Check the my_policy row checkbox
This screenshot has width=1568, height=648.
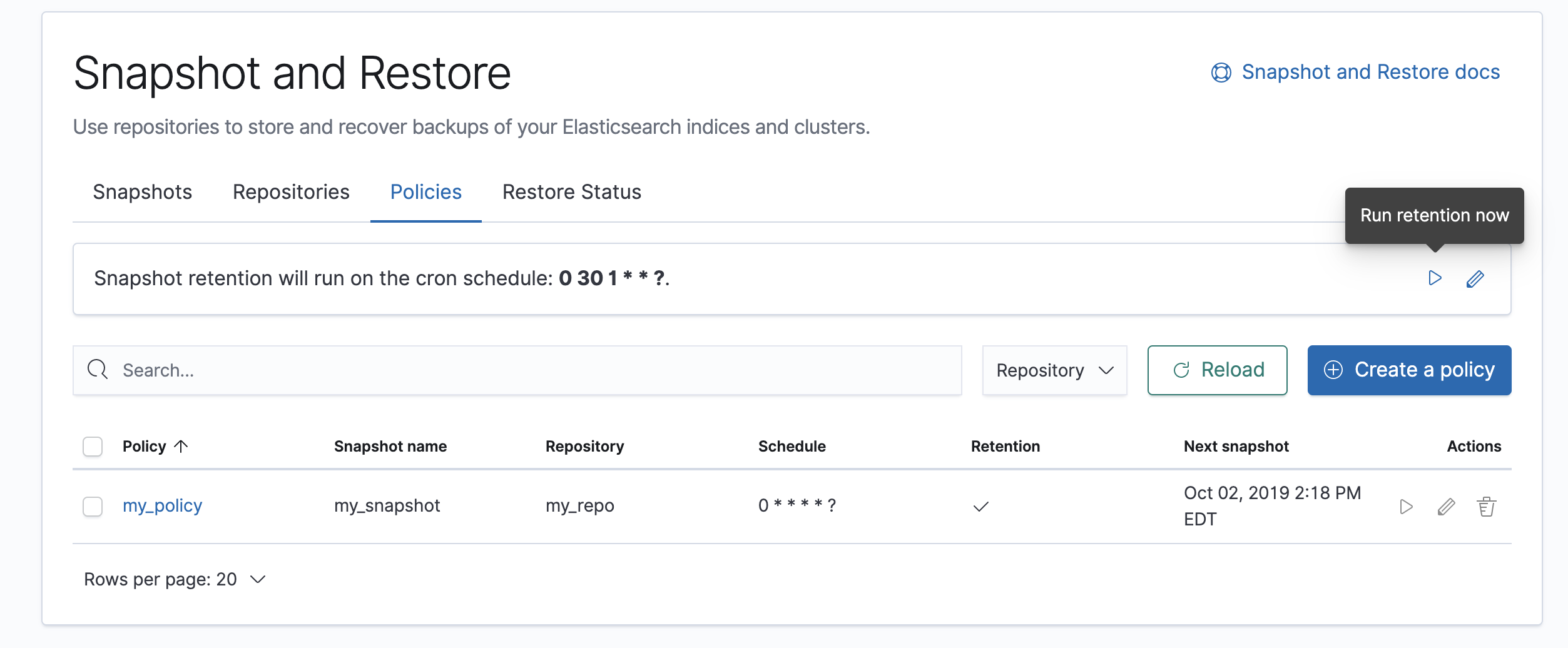click(x=93, y=506)
